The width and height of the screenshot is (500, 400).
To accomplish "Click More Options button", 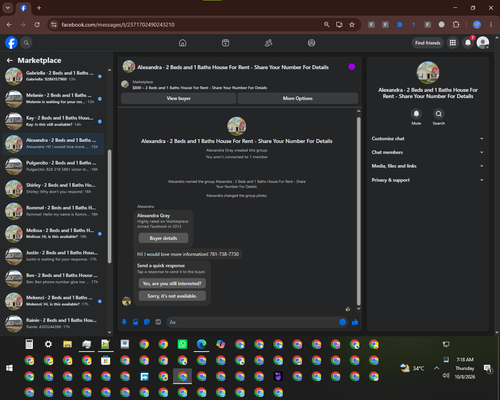I will coord(298,98).
